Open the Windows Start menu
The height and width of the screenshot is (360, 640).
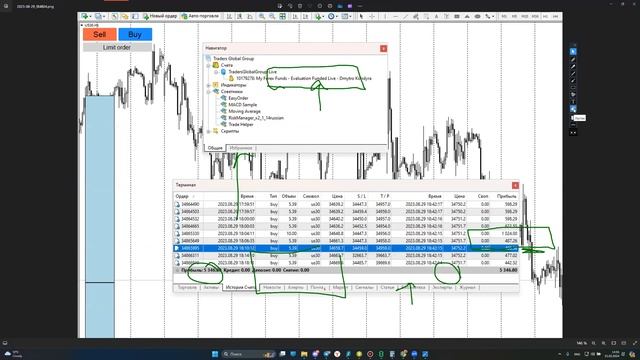[215, 354]
